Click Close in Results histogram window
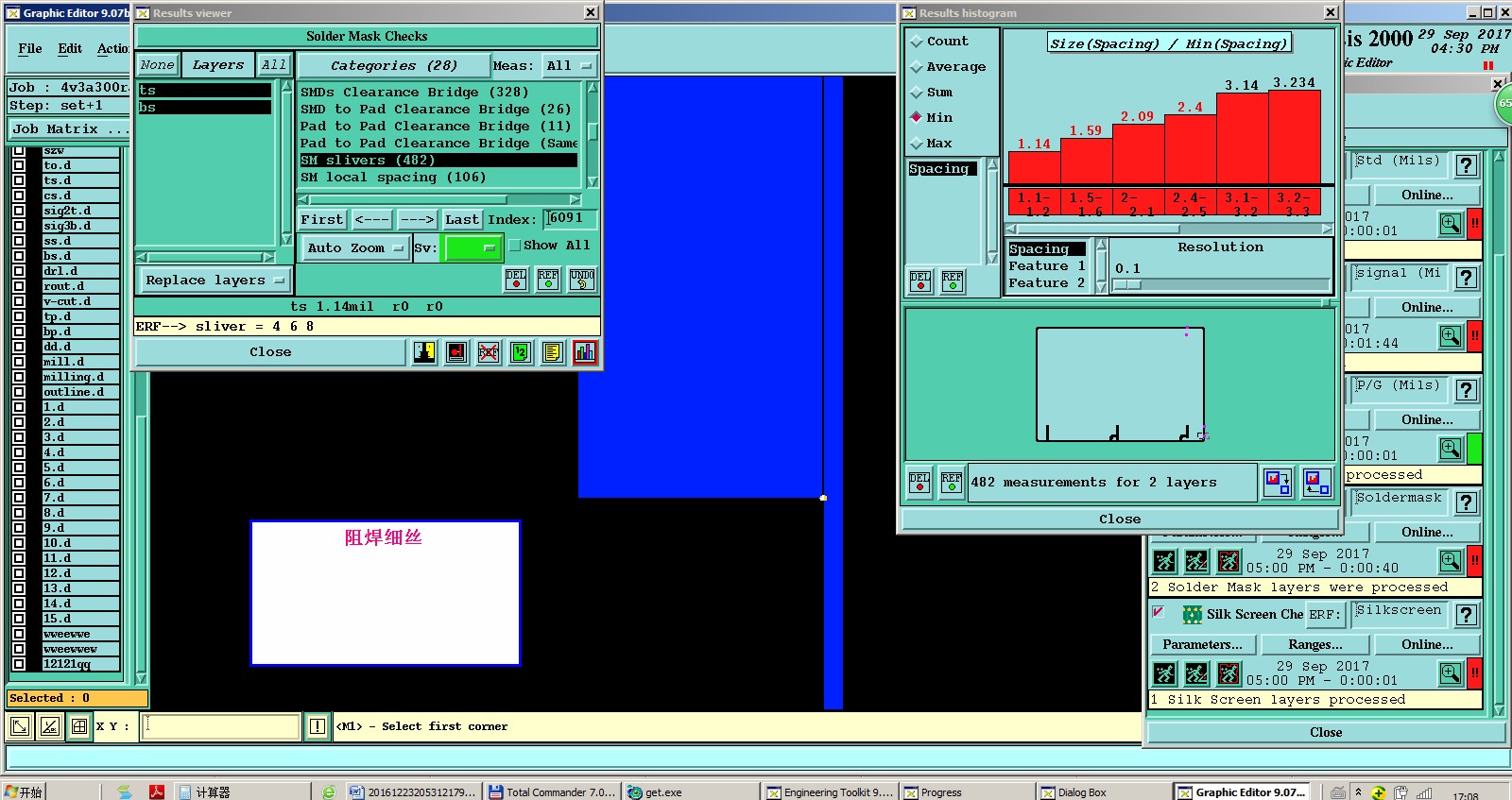This screenshot has height=800, width=1512. point(1120,519)
